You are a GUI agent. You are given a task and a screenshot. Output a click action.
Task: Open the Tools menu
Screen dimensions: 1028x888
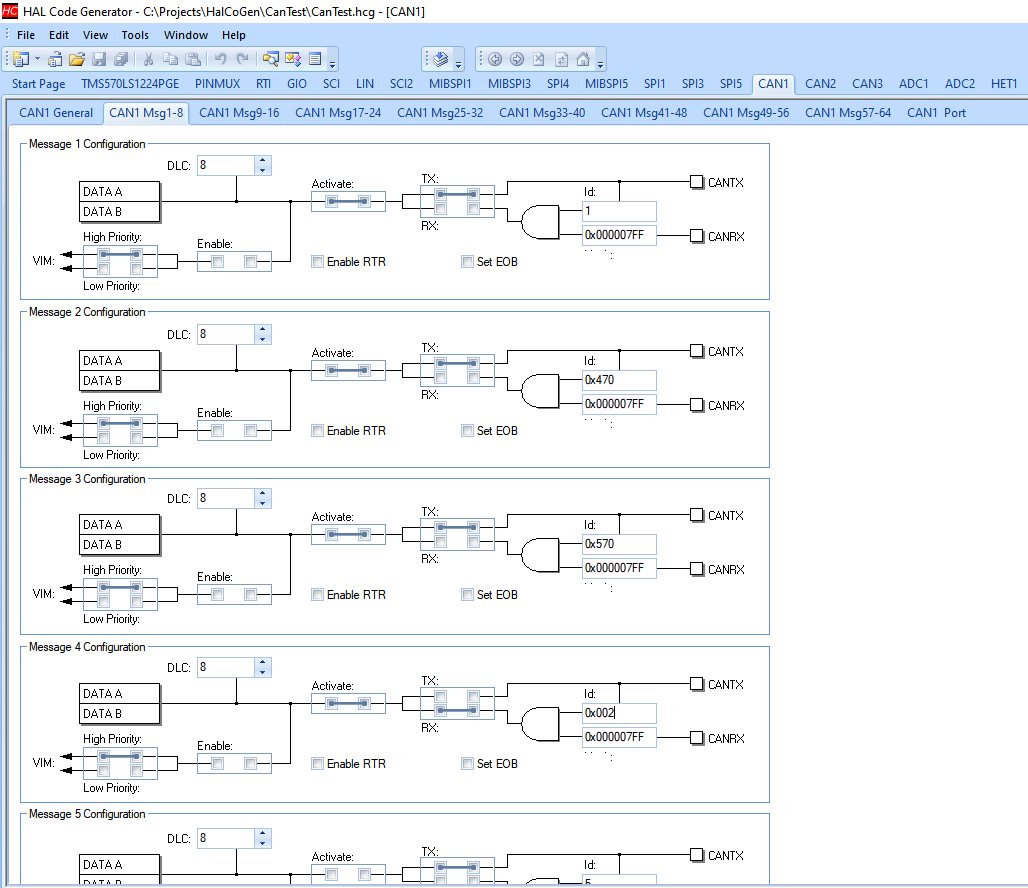tap(135, 35)
